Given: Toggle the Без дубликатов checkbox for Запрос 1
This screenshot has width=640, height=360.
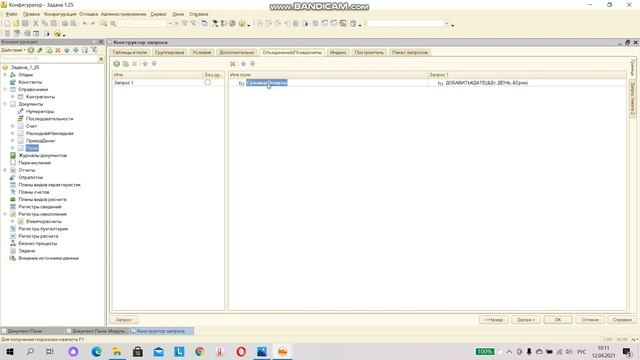Looking at the screenshot, I should coord(208,82).
